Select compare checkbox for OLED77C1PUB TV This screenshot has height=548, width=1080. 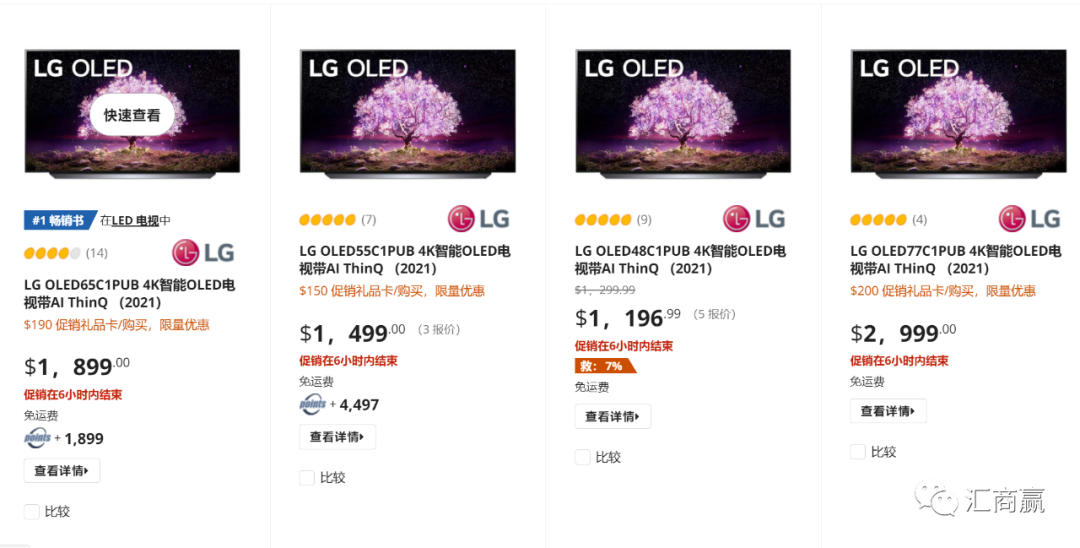[x=858, y=451]
